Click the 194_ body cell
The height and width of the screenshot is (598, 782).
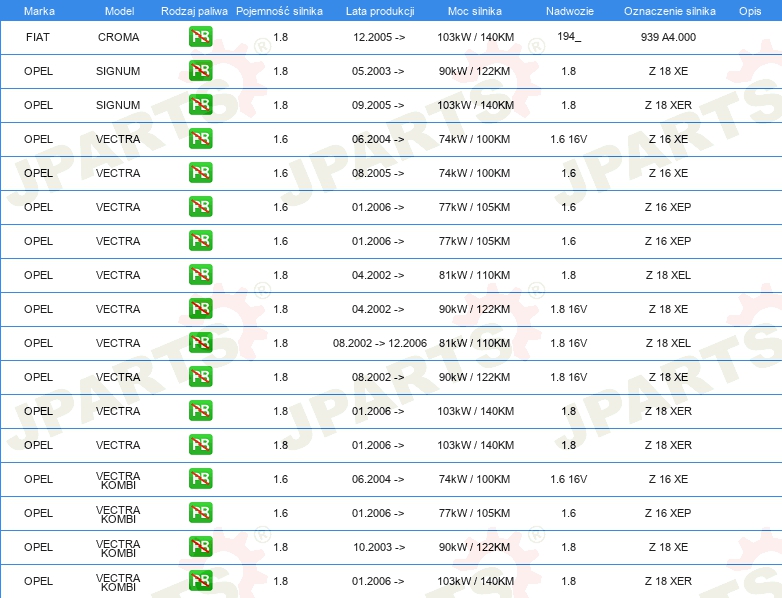coord(569,36)
